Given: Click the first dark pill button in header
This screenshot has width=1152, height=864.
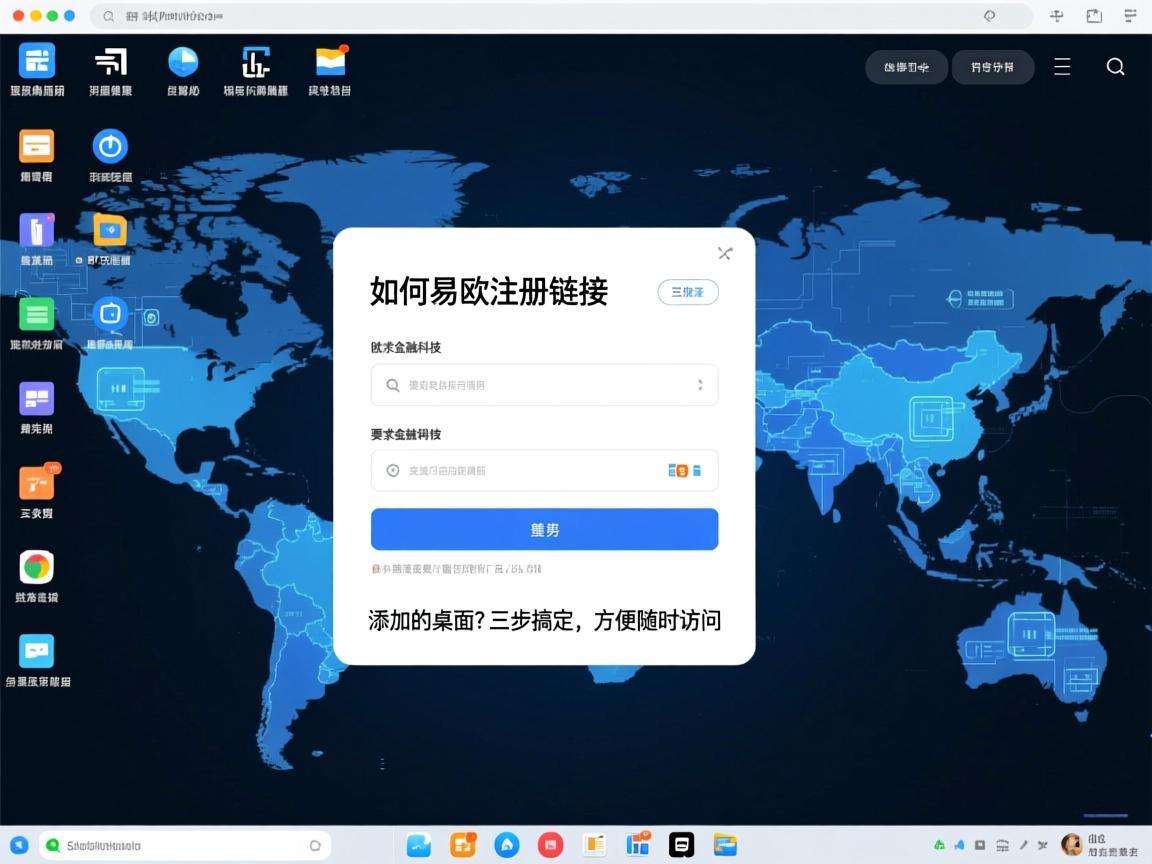Looking at the screenshot, I should [x=906, y=67].
